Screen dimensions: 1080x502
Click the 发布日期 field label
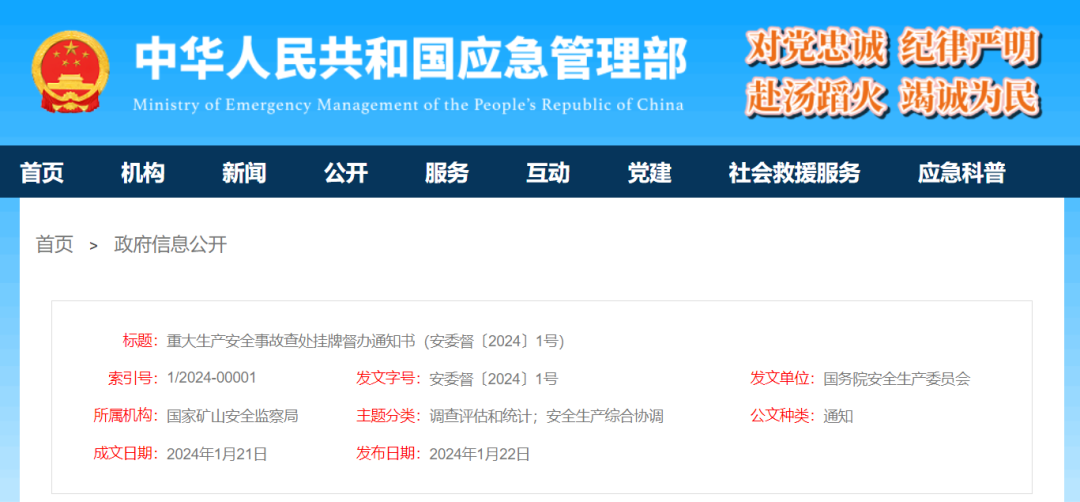coord(388,454)
